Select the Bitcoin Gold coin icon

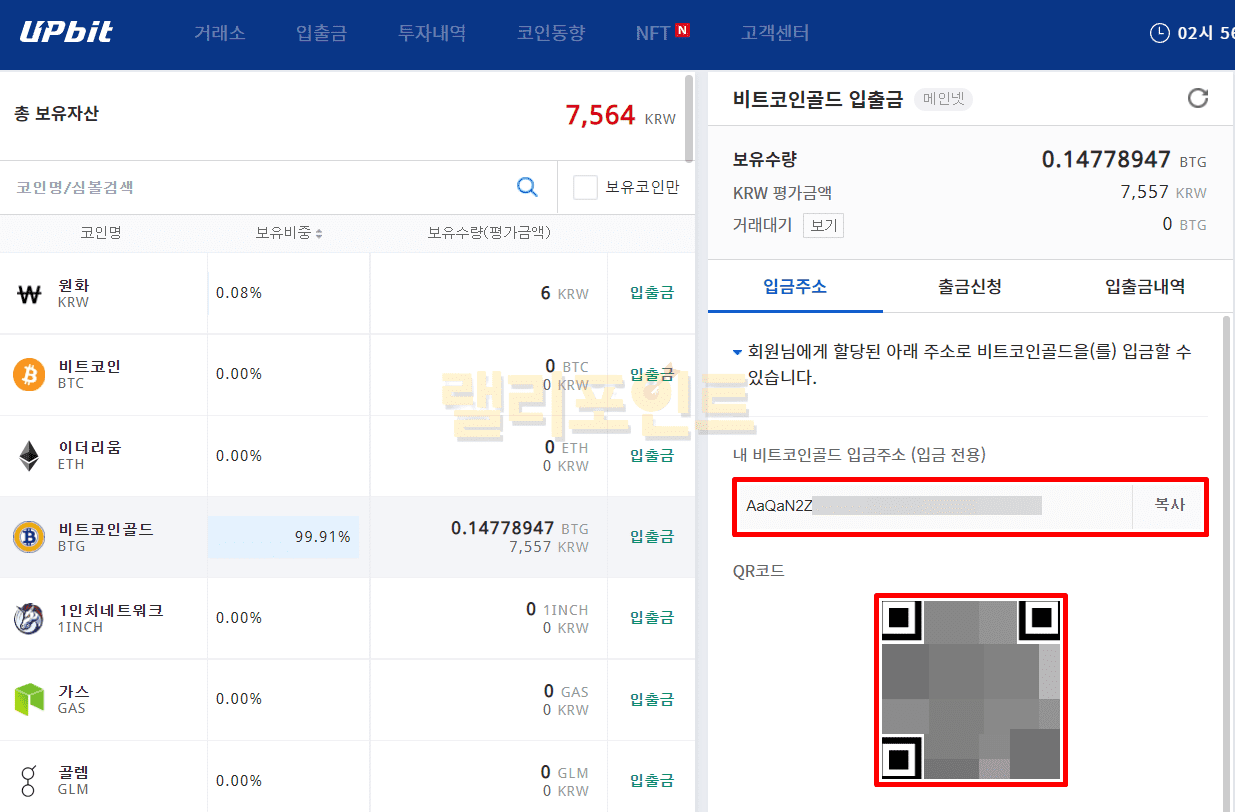click(x=29, y=537)
